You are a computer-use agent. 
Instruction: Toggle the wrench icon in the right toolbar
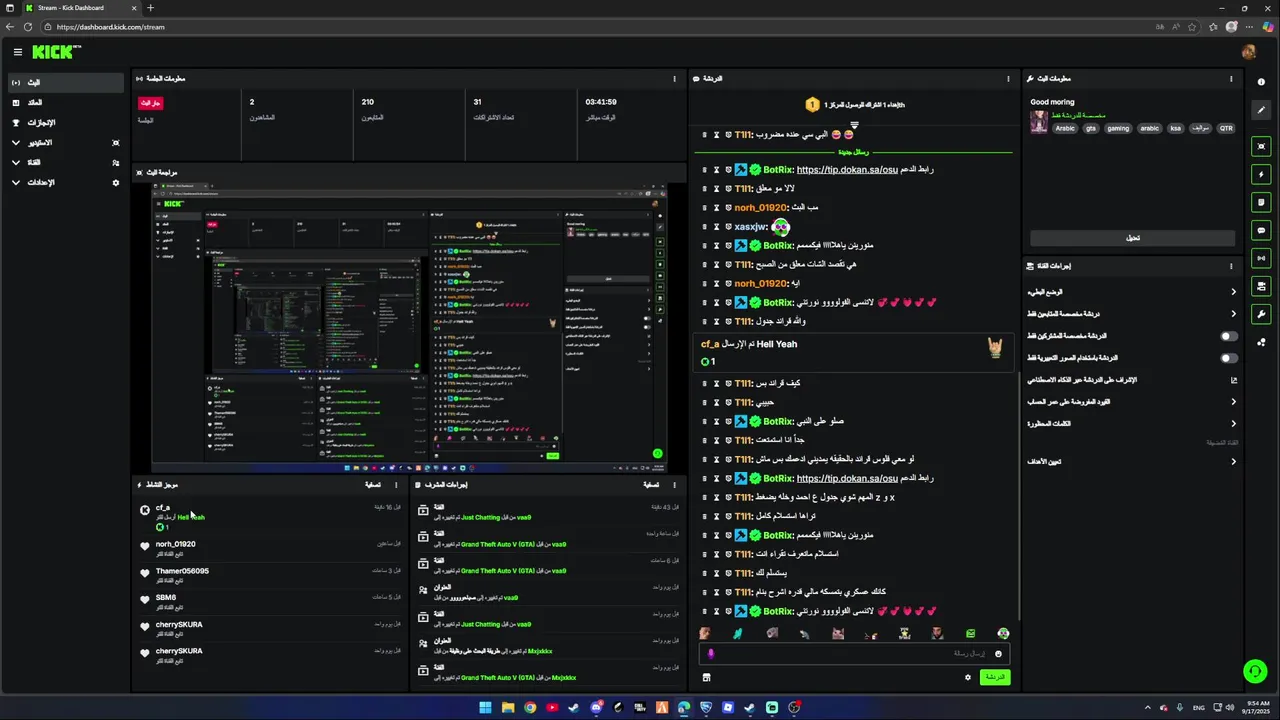tap(1261, 314)
